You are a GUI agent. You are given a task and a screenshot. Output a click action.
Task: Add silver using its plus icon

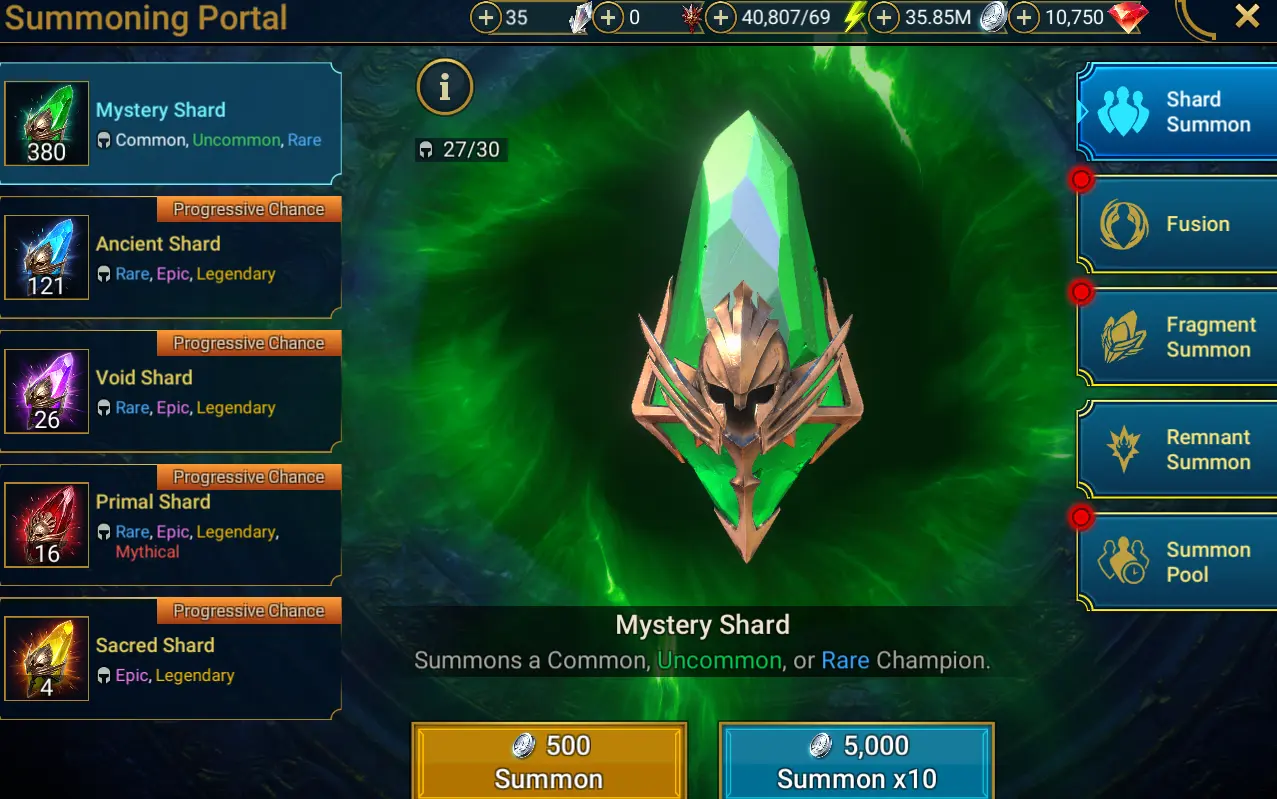[883, 17]
